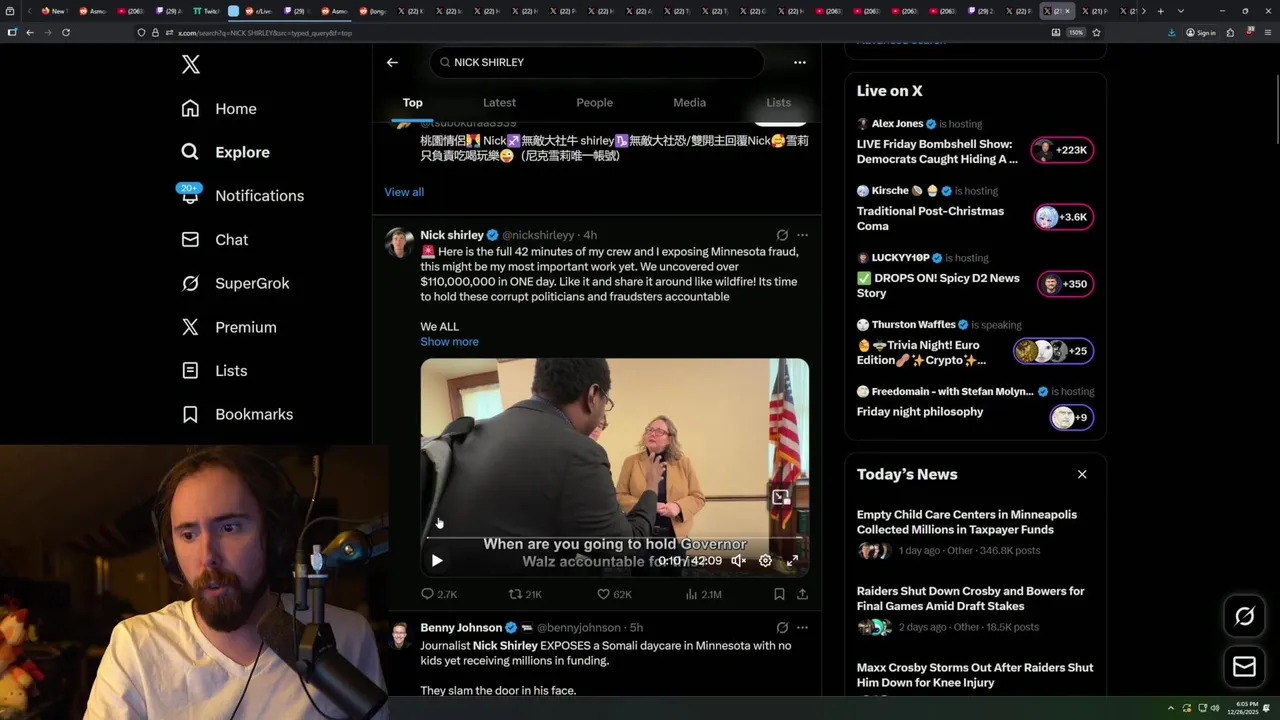This screenshot has height=720, width=1280.
Task: Expand the browser tab list dropdown
Action: coord(1181,11)
